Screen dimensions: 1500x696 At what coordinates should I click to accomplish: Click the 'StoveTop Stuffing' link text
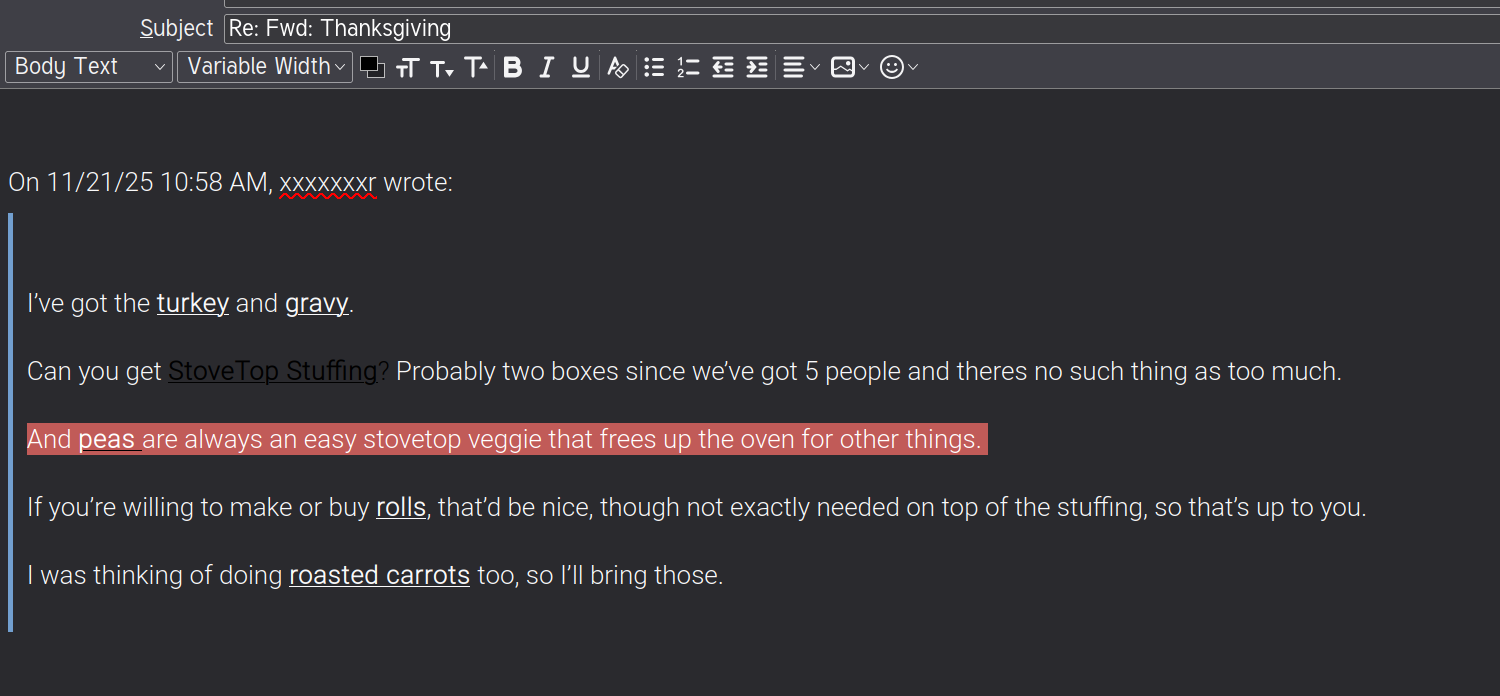[272, 371]
